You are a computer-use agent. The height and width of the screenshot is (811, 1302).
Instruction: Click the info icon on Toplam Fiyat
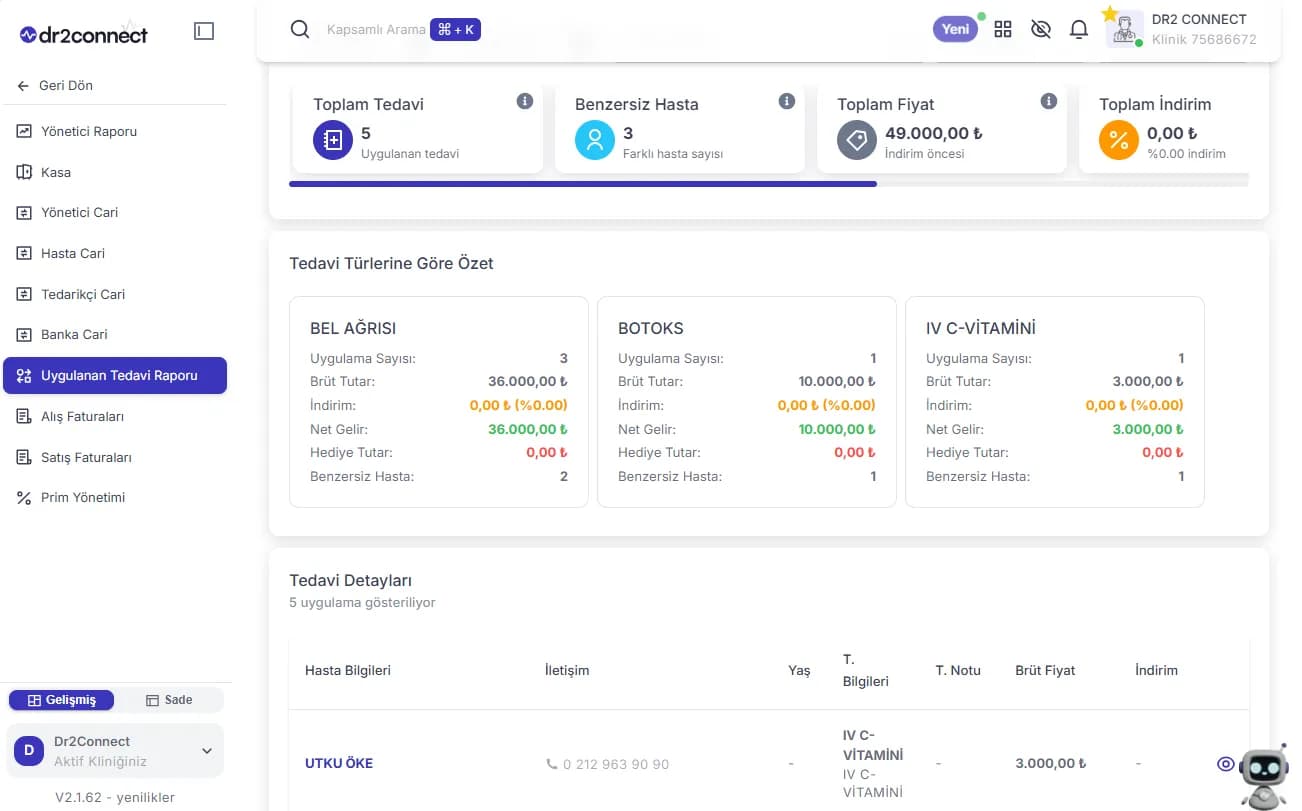click(x=1049, y=101)
